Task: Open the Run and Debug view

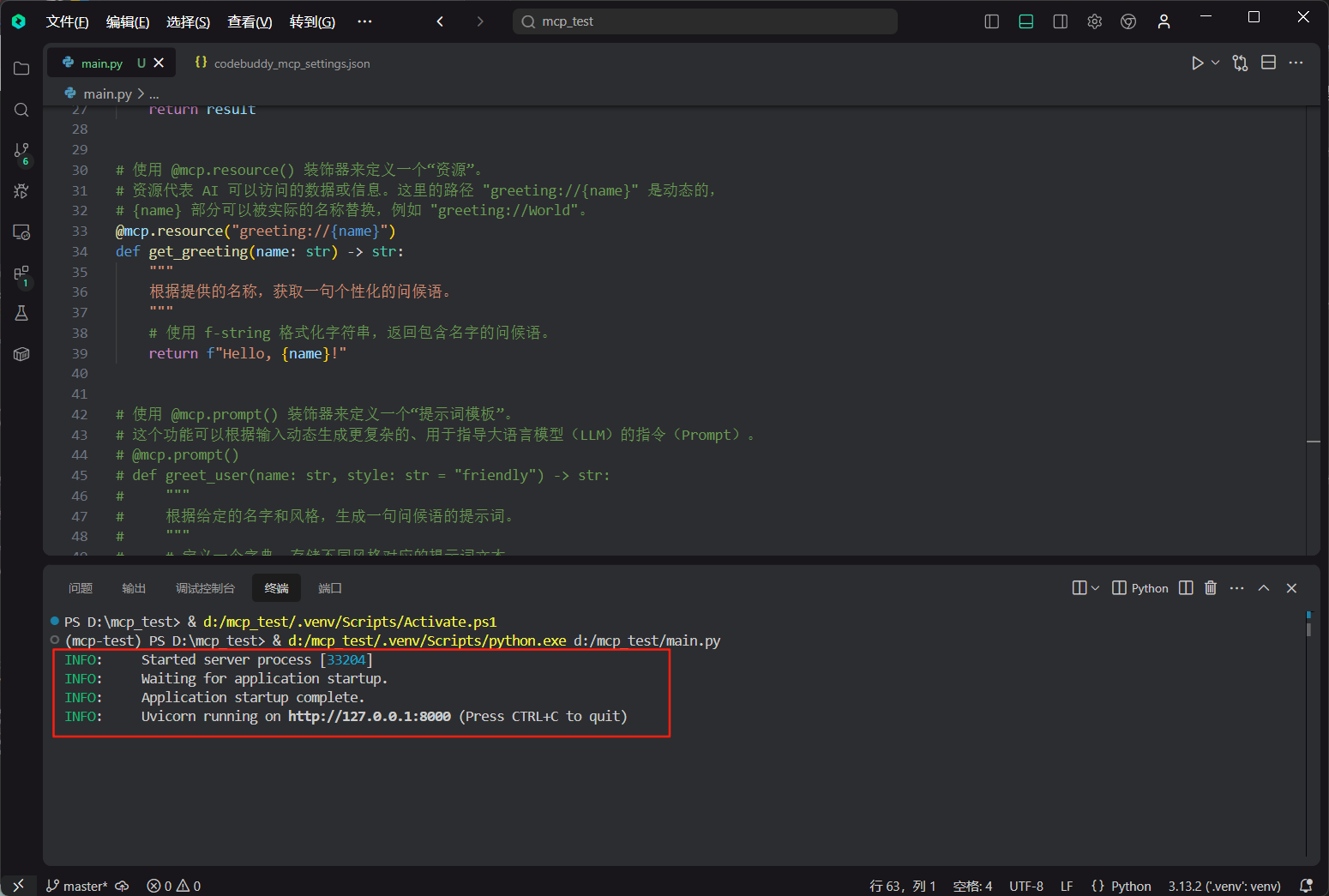Action: click(21, 191)
